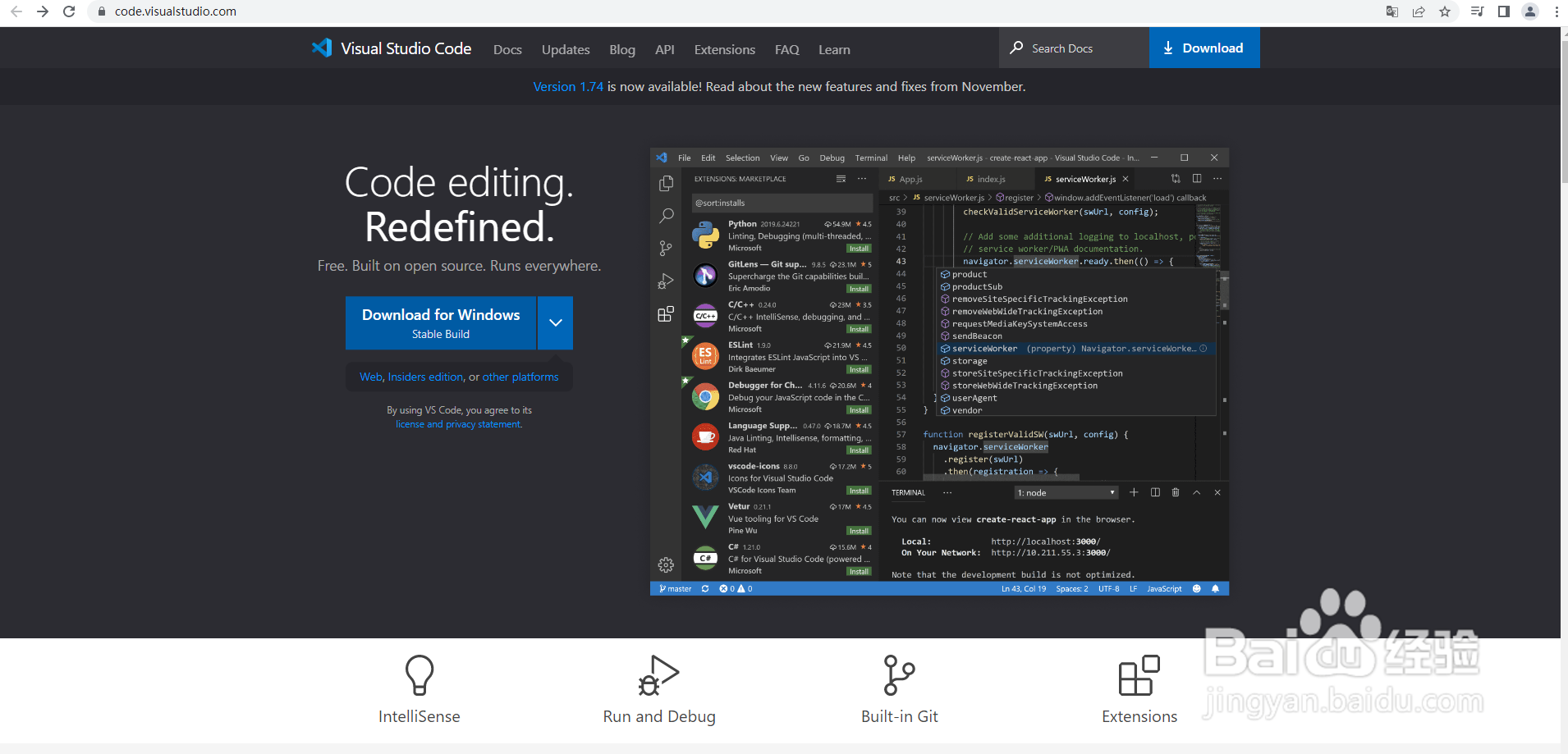This screenshot has width=1568, height=754.
Task: Go forward with the browser forward arrow
Action: [43, 11]
